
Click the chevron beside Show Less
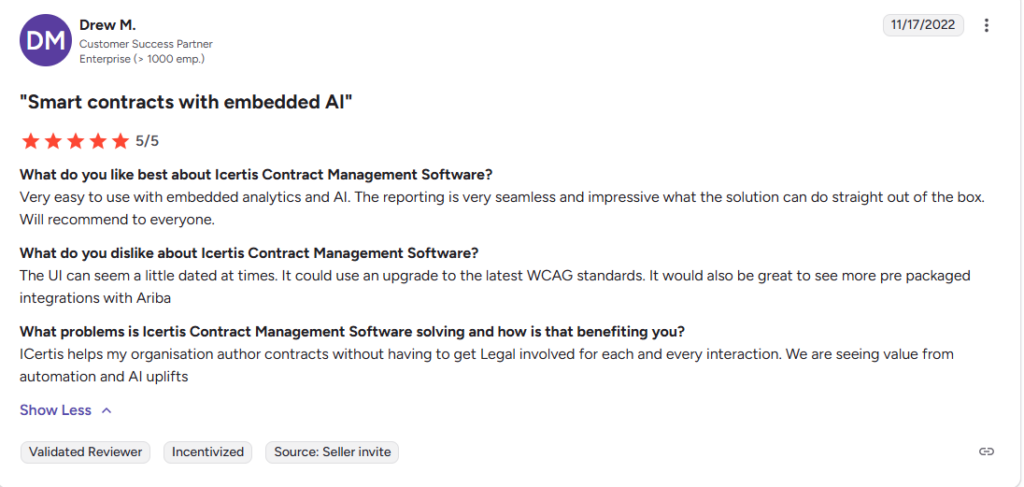pyautogui.click(x=107, y=410)
